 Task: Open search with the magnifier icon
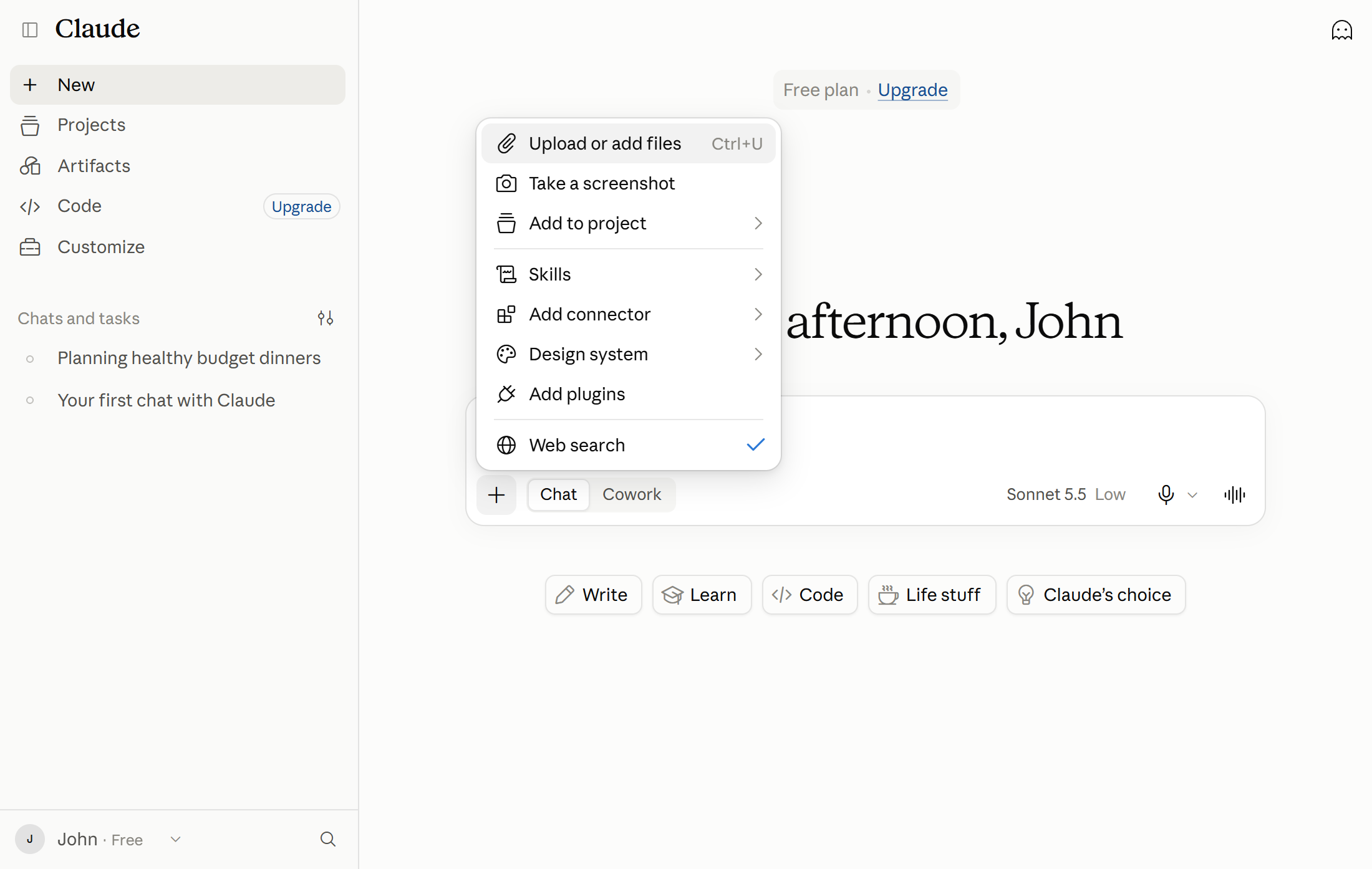(328, 839)
